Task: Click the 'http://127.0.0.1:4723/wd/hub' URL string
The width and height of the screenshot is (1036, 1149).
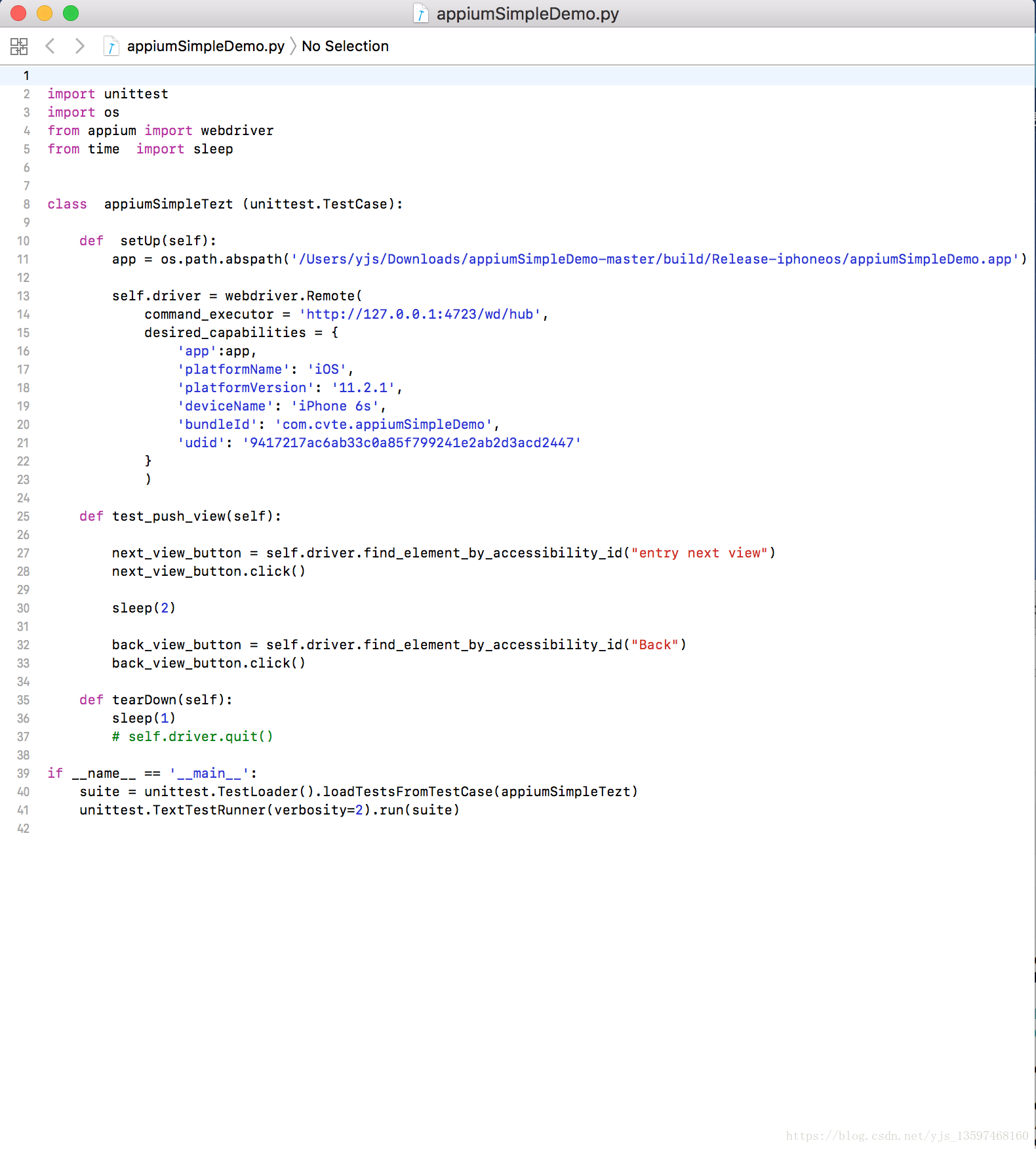Action: [420, 314]
